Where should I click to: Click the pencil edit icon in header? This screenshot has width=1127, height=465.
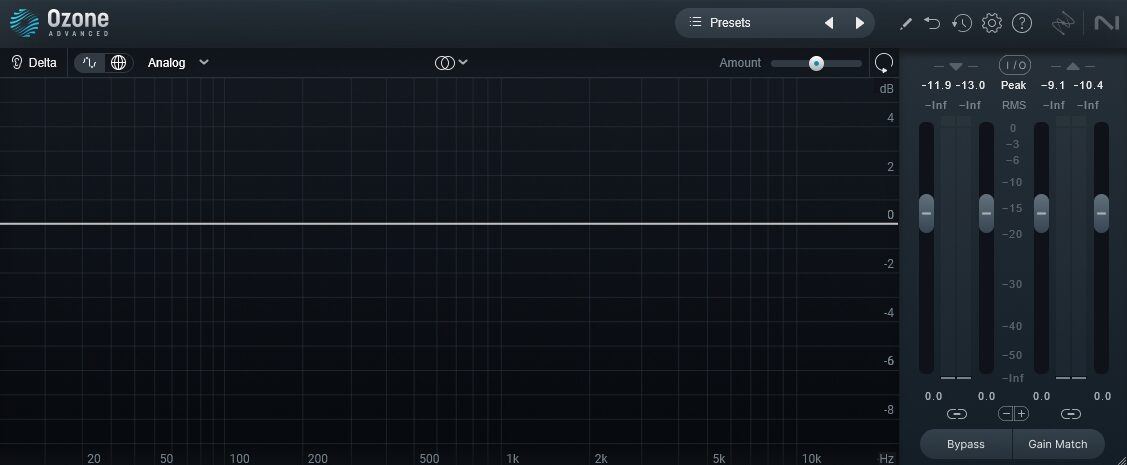click(906, 23)
